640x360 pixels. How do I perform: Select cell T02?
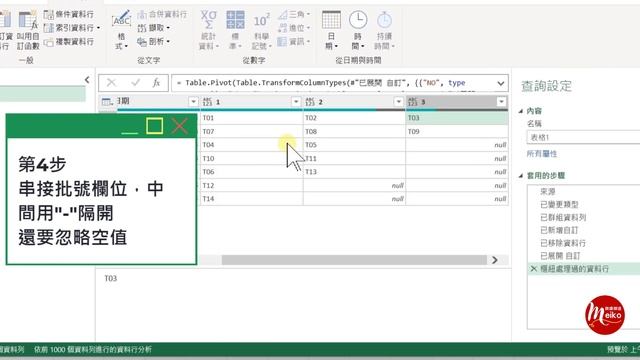[x=354, y=118]
